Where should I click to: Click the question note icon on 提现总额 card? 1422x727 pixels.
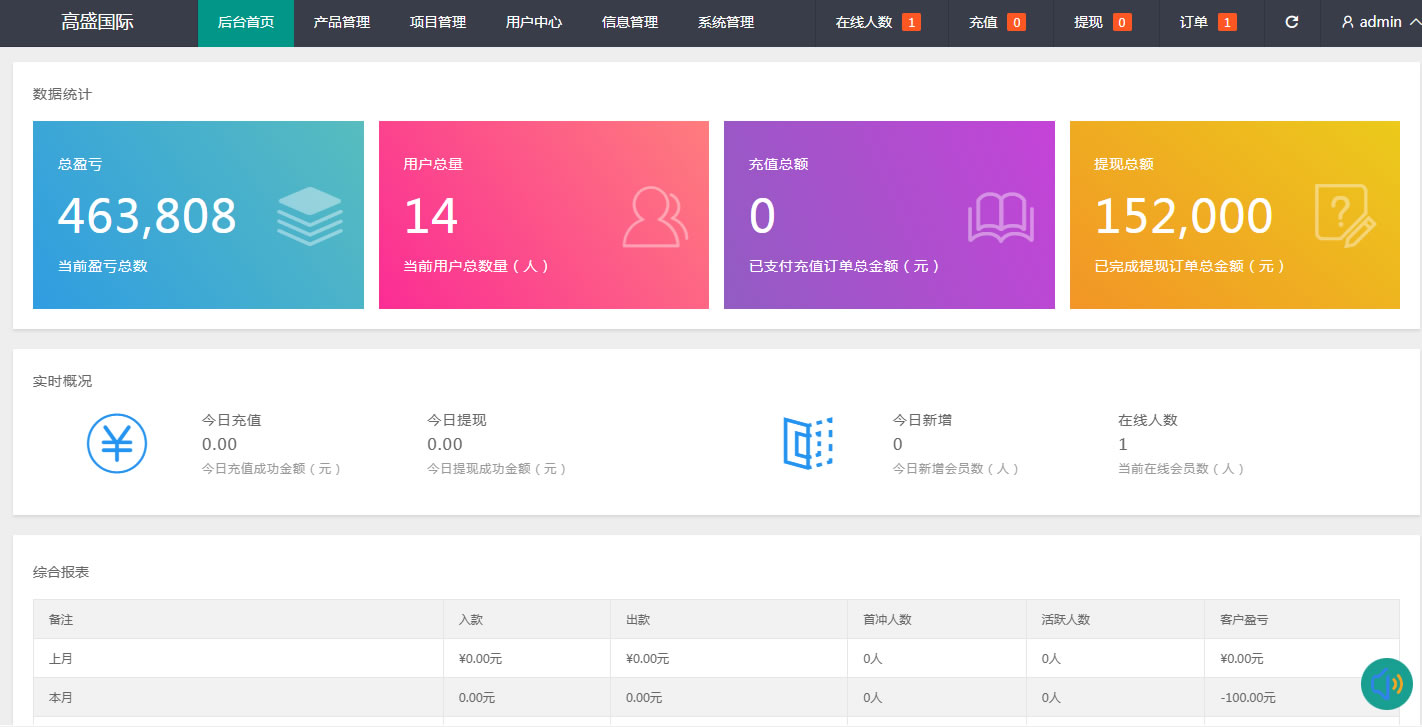point(1345,216)
